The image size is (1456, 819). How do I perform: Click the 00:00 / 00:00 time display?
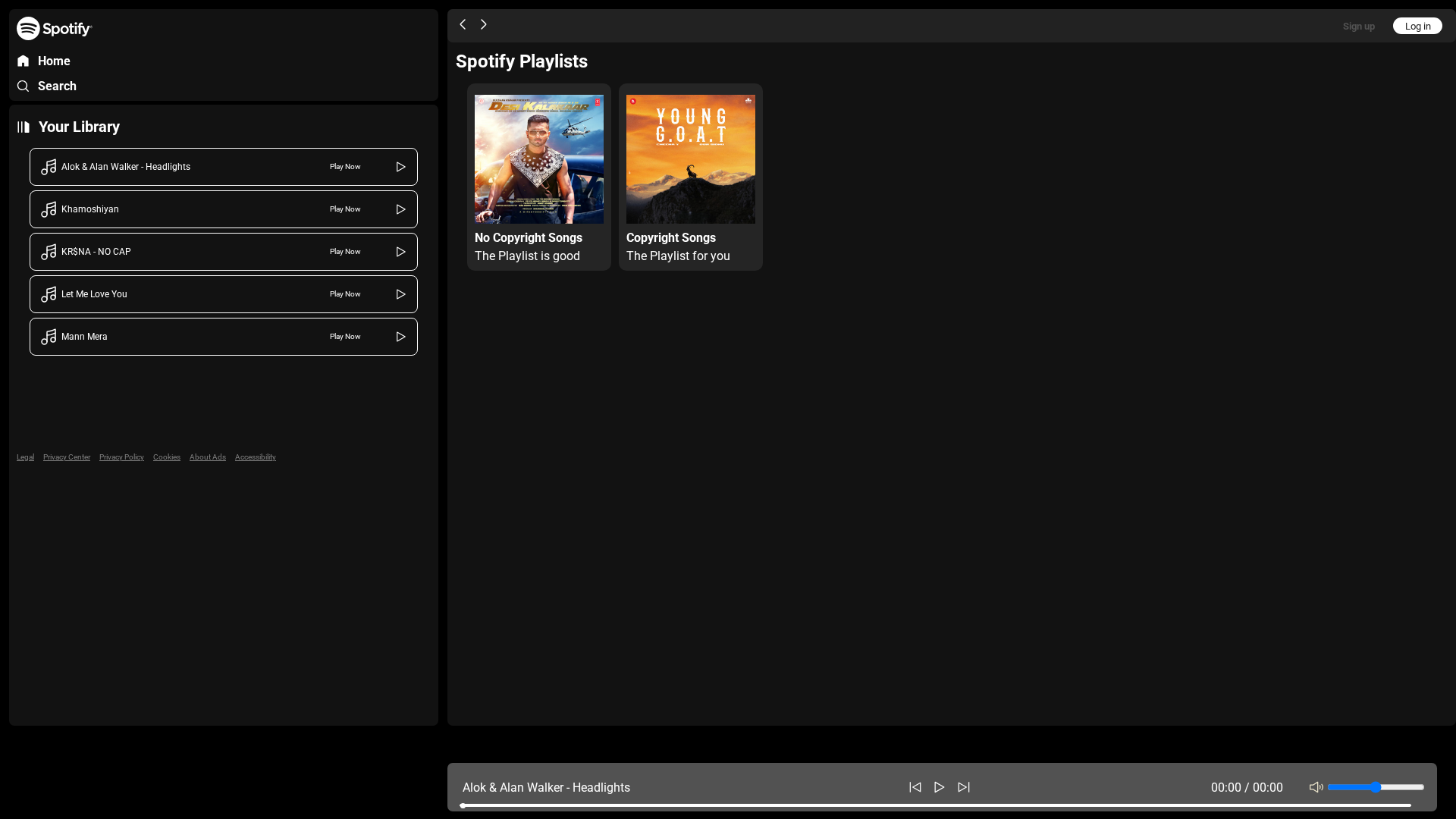tap(1247, 788)
